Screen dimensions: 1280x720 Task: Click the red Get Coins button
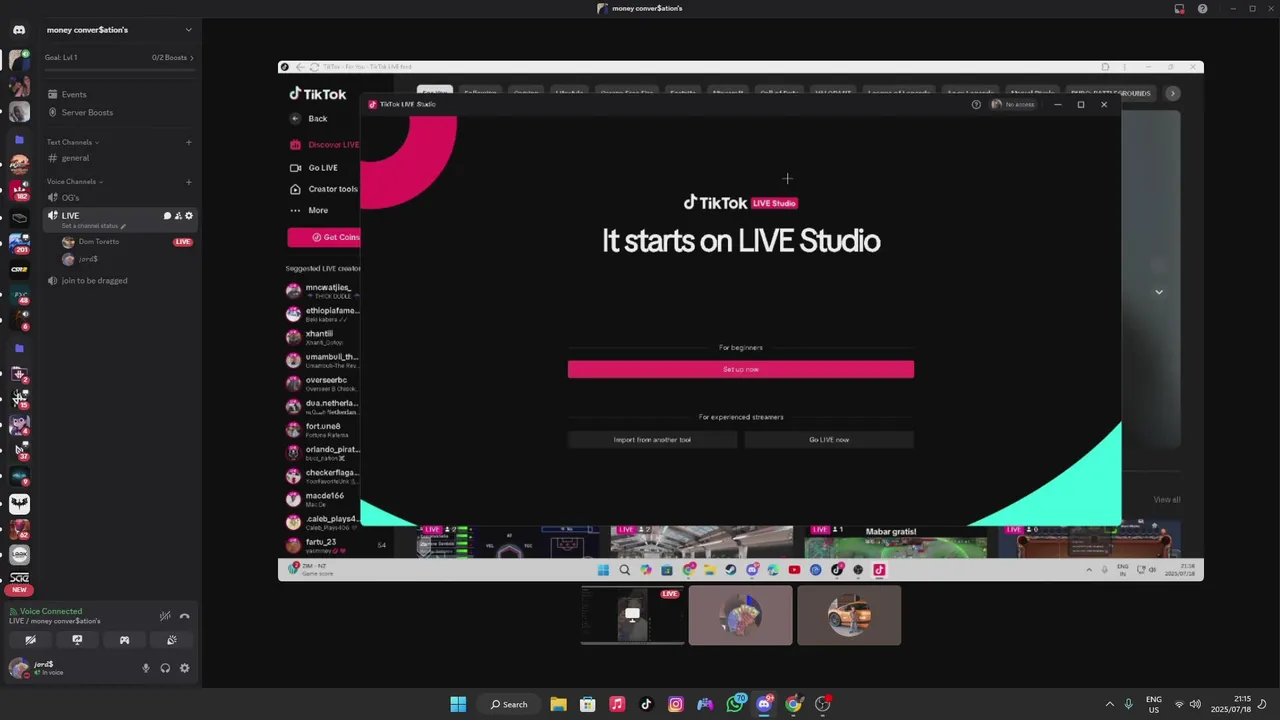click(324, 237)
